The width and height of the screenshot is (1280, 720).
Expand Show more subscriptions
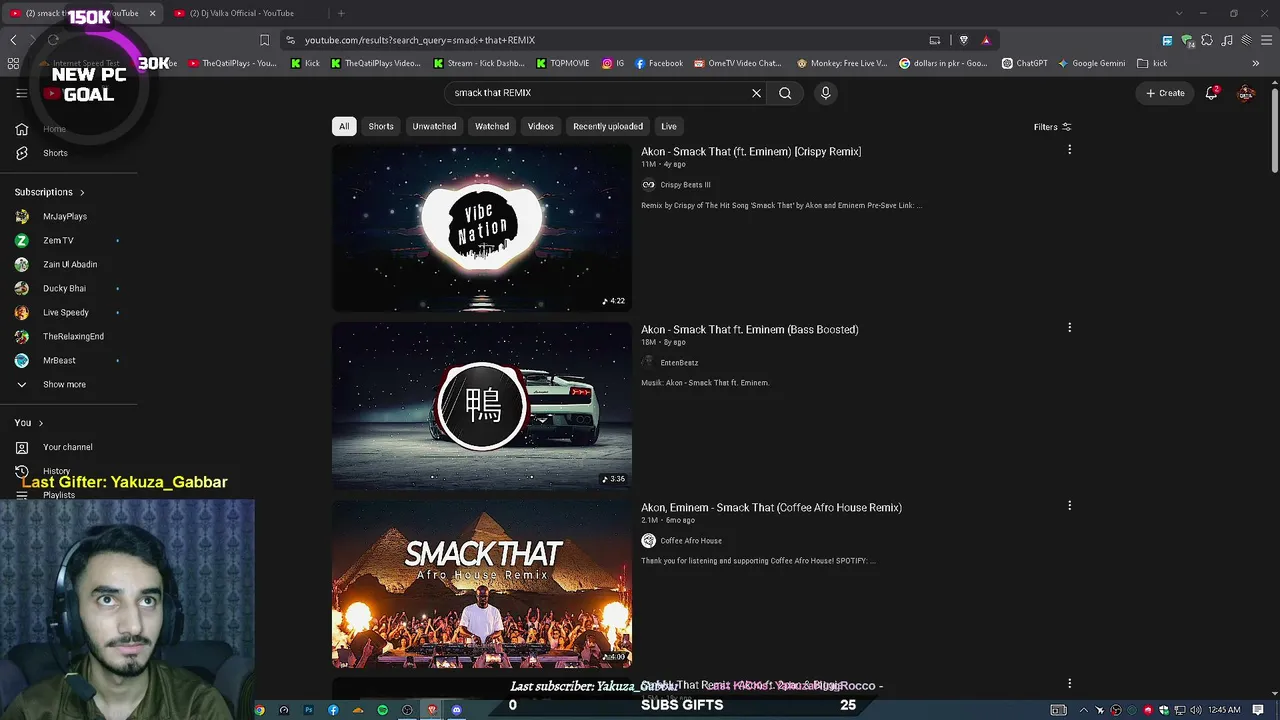click(64, 384)
